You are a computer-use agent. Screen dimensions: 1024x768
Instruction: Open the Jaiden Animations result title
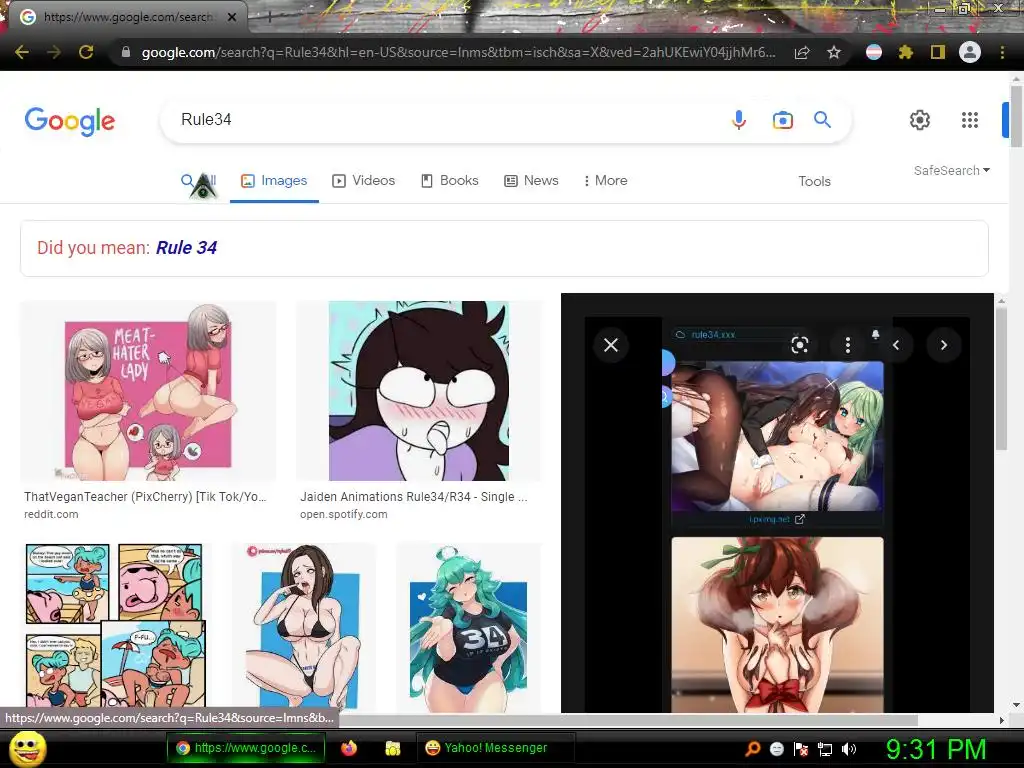[x=413, y=496]
